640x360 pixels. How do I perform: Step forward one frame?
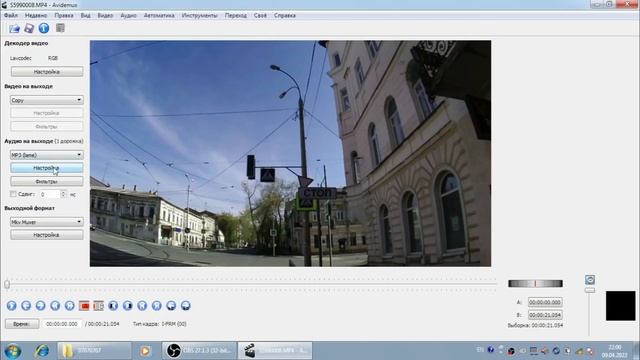40,306
